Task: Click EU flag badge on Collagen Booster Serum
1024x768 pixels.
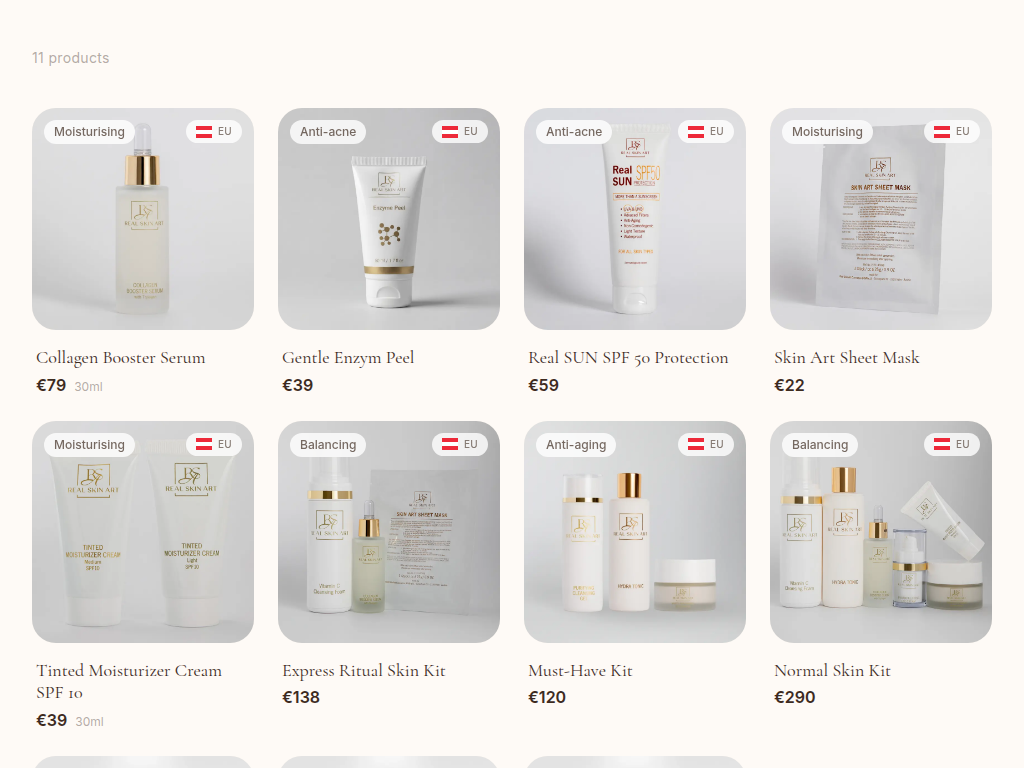Action: pos(214,131)
